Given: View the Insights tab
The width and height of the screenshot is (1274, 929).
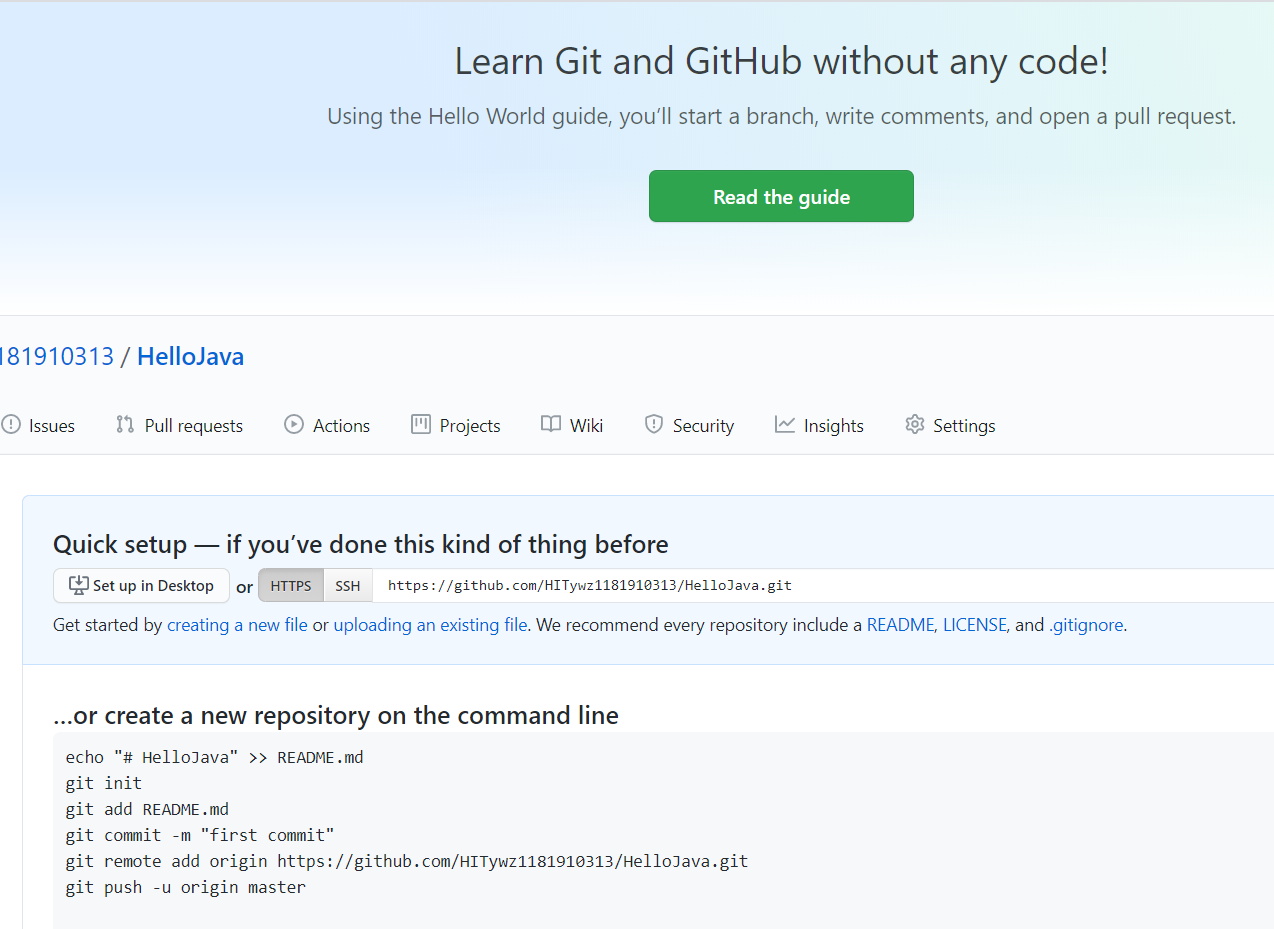Looking at the screenshot, I should tap(819, 425).
